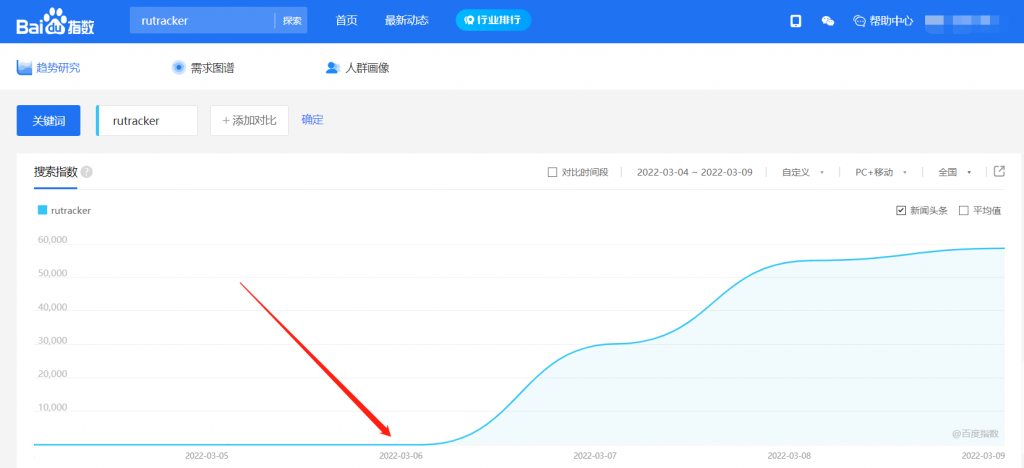Open 行业排行 industry ranking

[493, 20]
